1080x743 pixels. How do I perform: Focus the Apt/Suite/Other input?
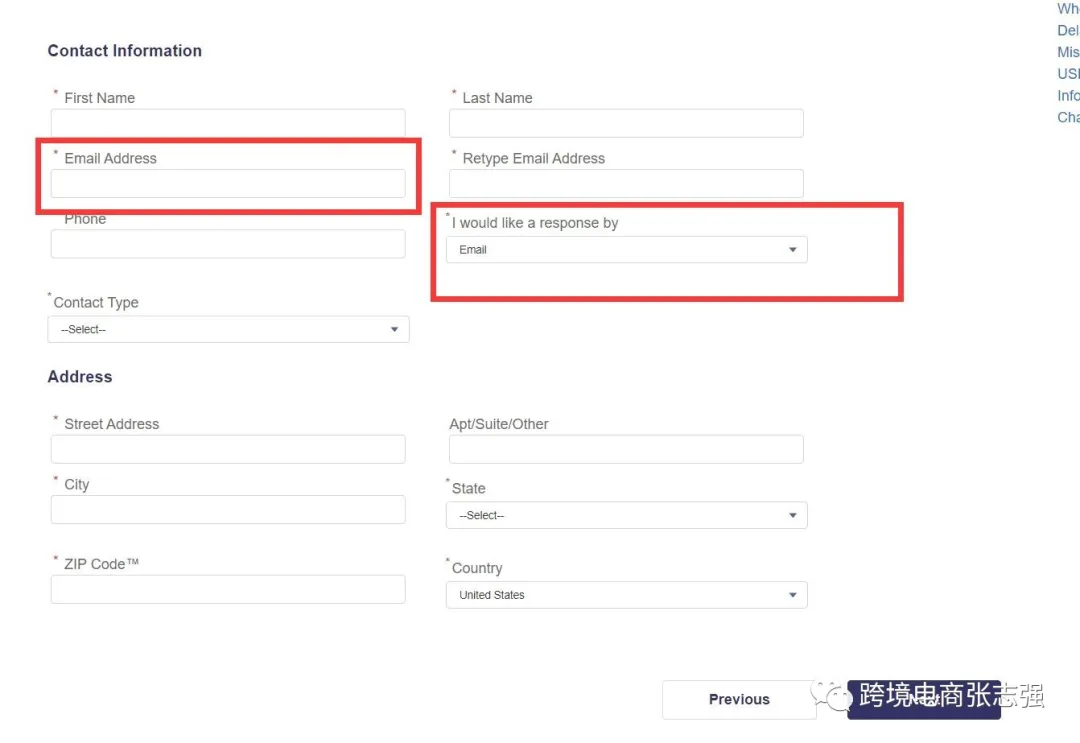626,449
